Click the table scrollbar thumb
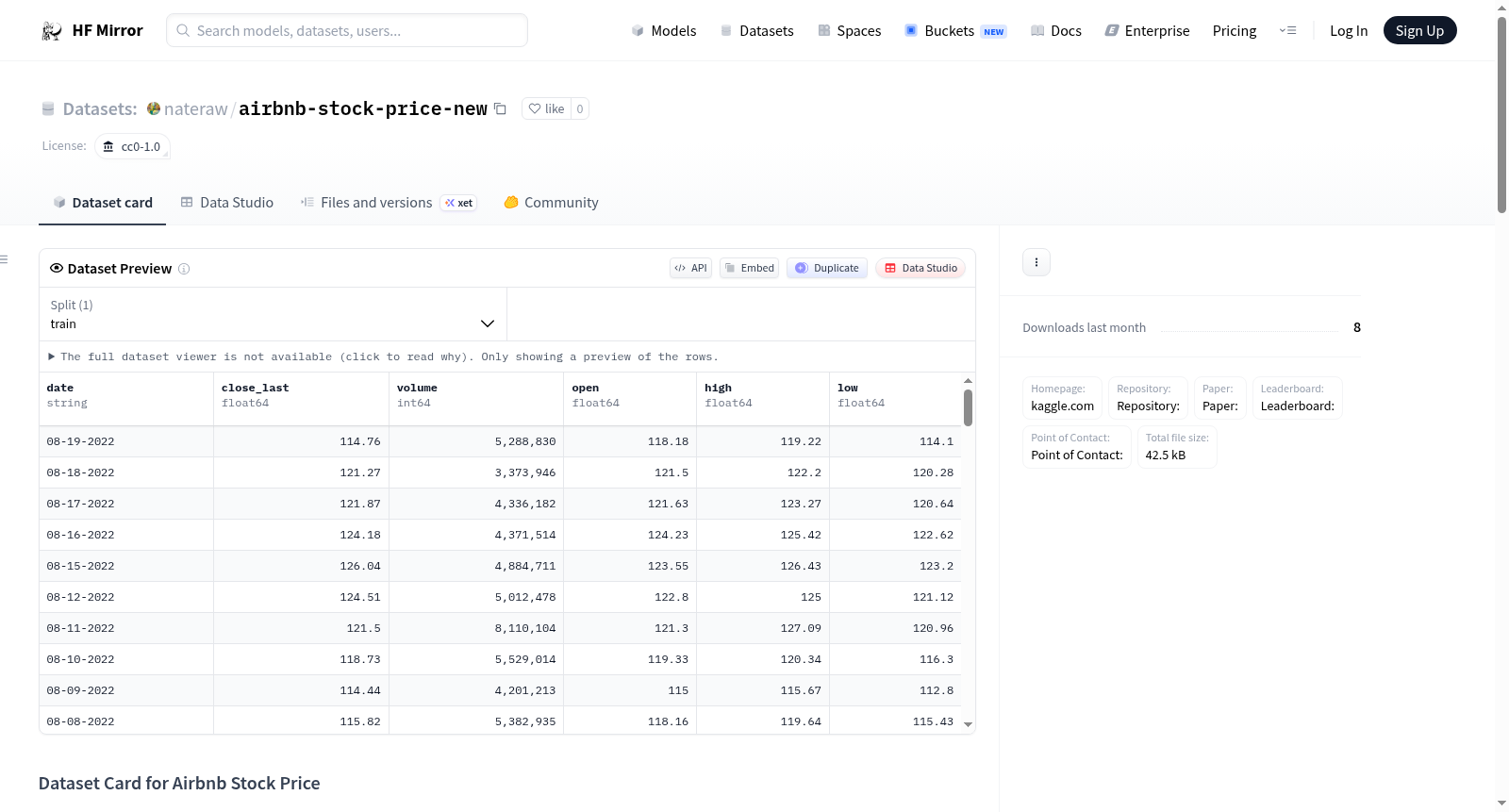 [x=968, y=407]
